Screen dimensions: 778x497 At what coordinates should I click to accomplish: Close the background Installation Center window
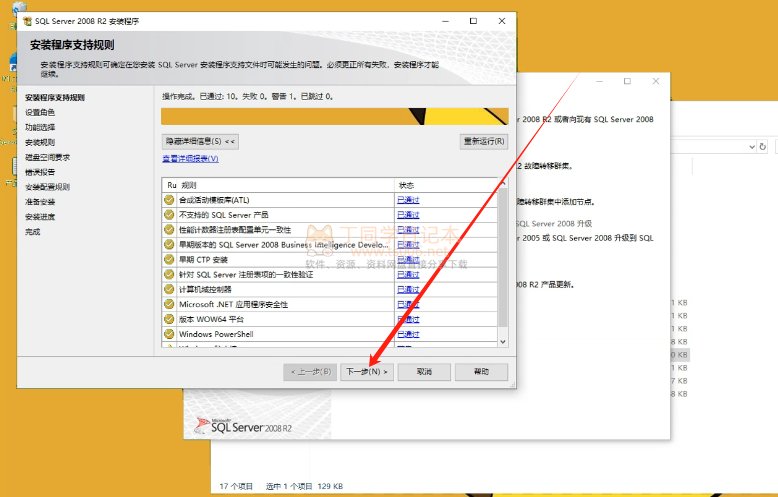pyautogui.click(x=655, y=81)
